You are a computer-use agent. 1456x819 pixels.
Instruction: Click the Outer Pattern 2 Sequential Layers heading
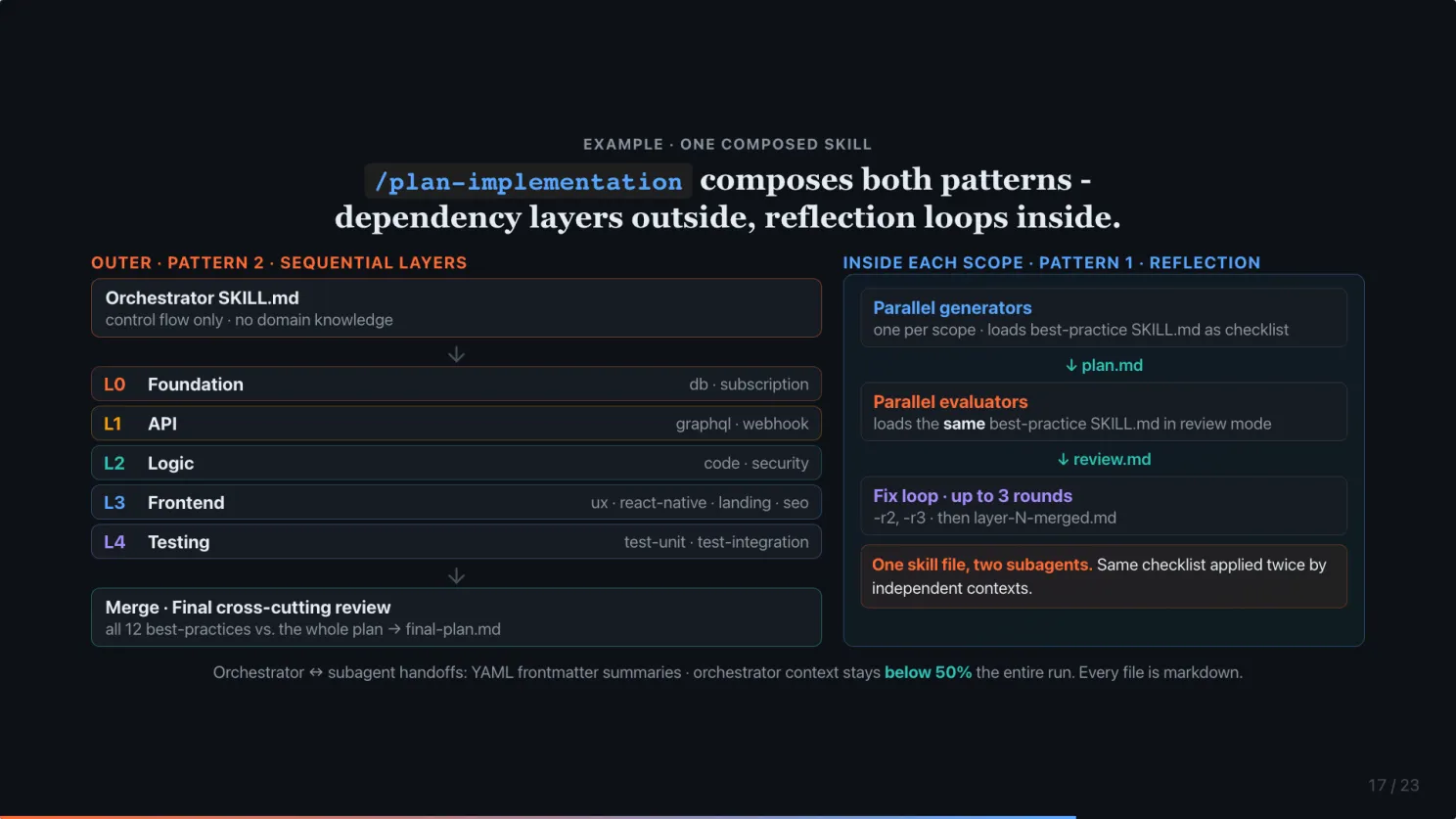pos(279,262)
